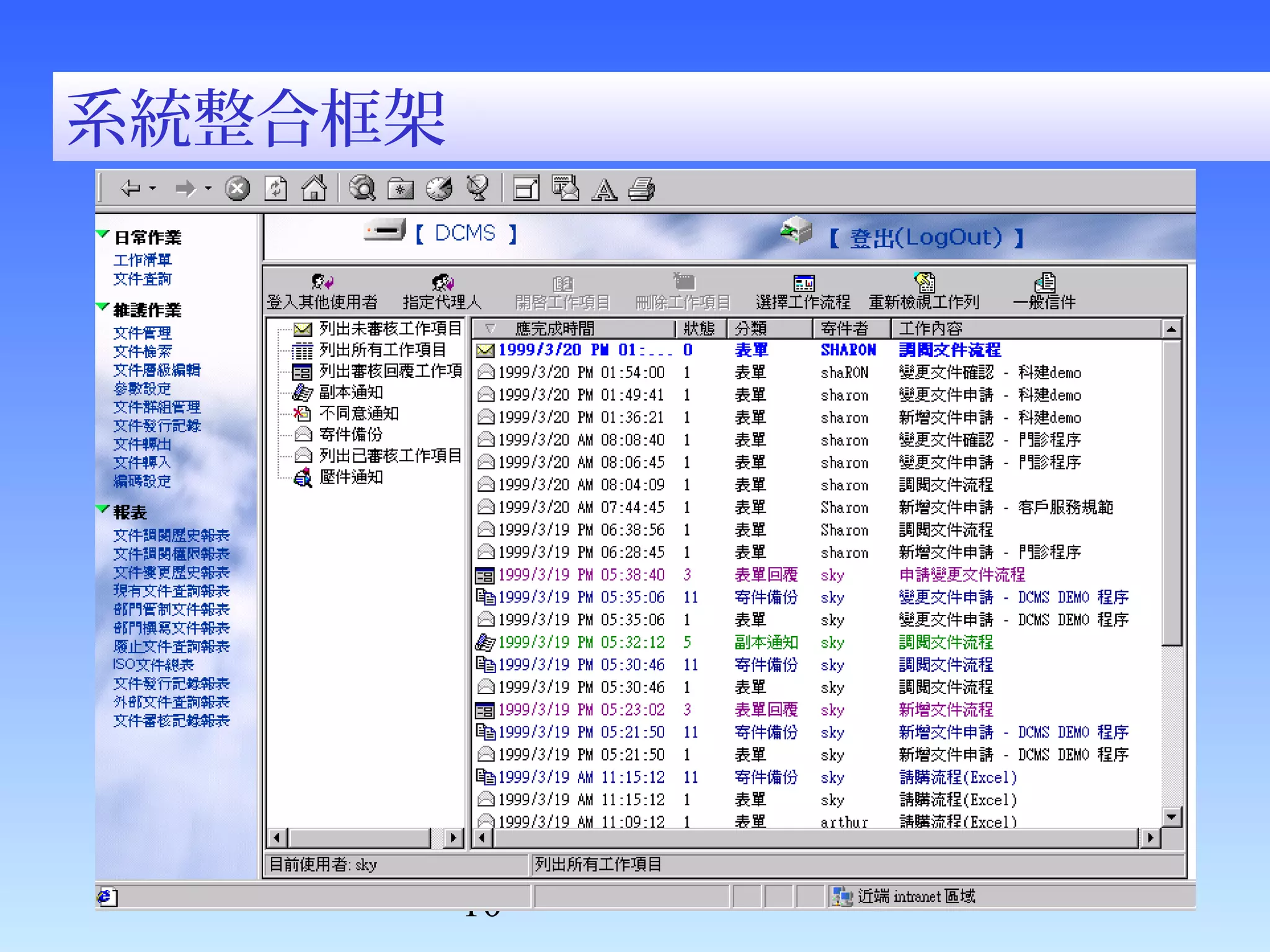Select row dated 1999/3/19 AM 11:09:12 arthur

tap(816, 821)
